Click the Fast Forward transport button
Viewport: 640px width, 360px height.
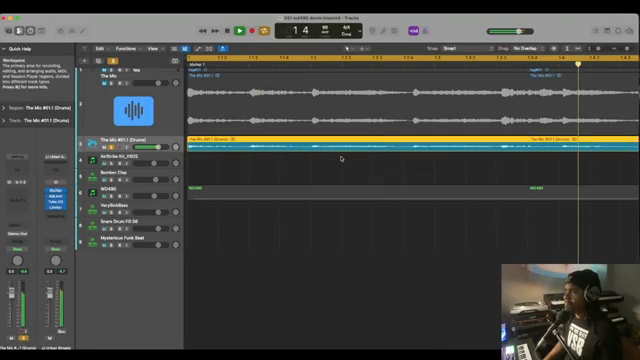(215, 31)
